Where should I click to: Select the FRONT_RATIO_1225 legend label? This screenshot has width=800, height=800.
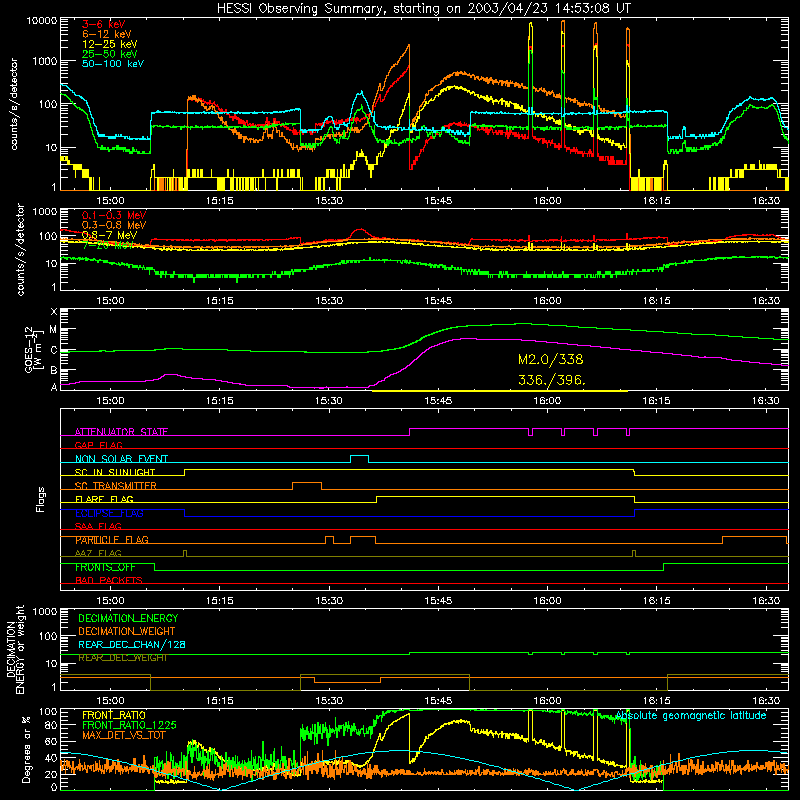point(129,725)
